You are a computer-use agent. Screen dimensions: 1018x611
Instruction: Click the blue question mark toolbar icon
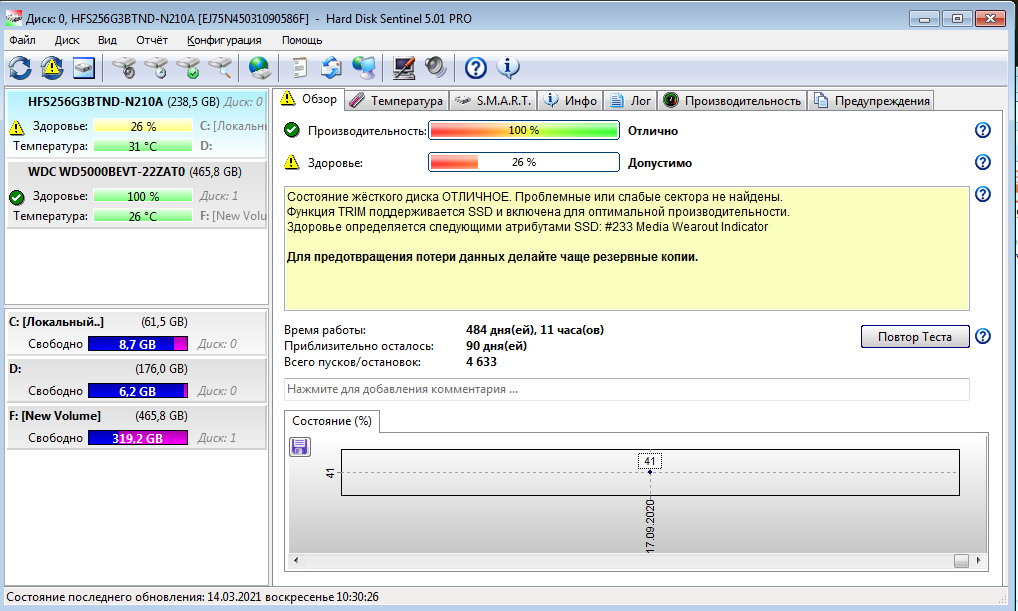point(475,68)
